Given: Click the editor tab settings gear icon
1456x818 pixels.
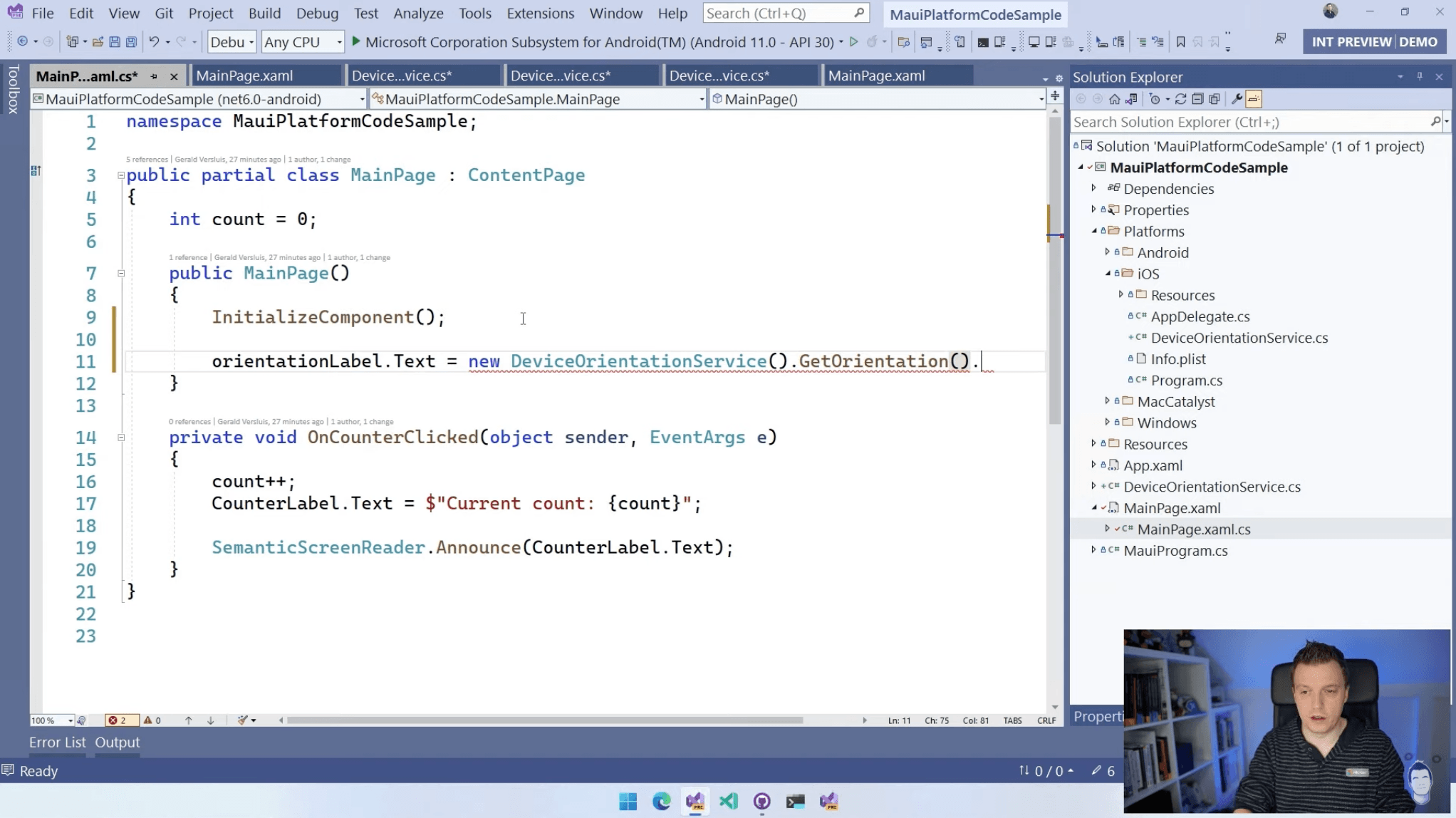Looking at the screenshot, I should [x=1059, y=78].
